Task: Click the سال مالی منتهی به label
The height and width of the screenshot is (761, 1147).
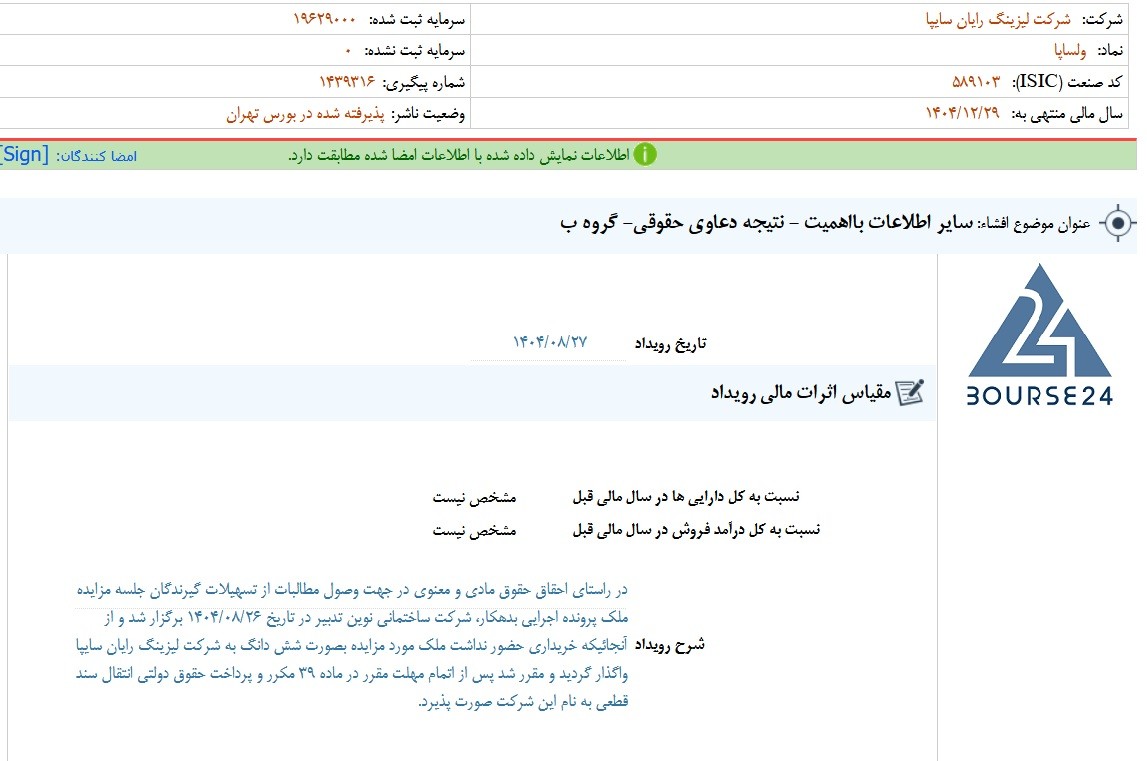Action: coord(1067,113)
